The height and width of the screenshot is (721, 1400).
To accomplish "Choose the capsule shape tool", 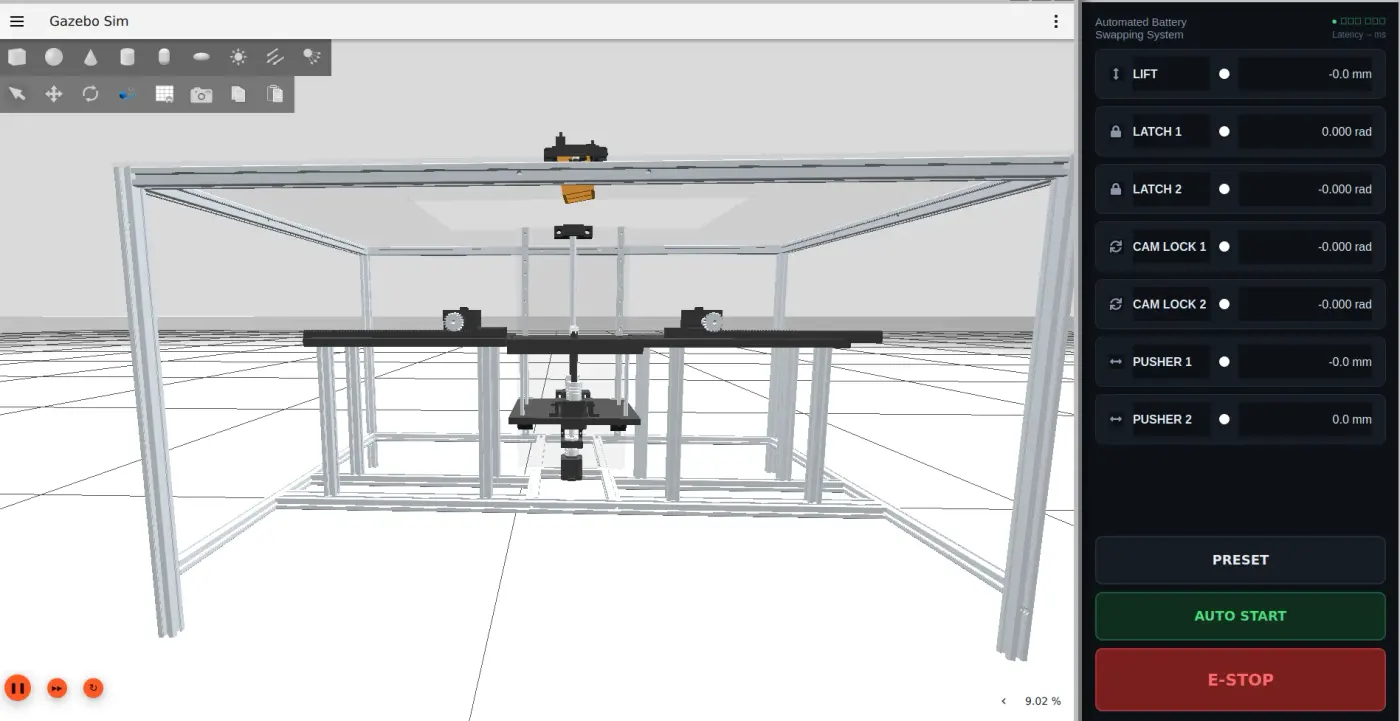I will coord(164,57).
